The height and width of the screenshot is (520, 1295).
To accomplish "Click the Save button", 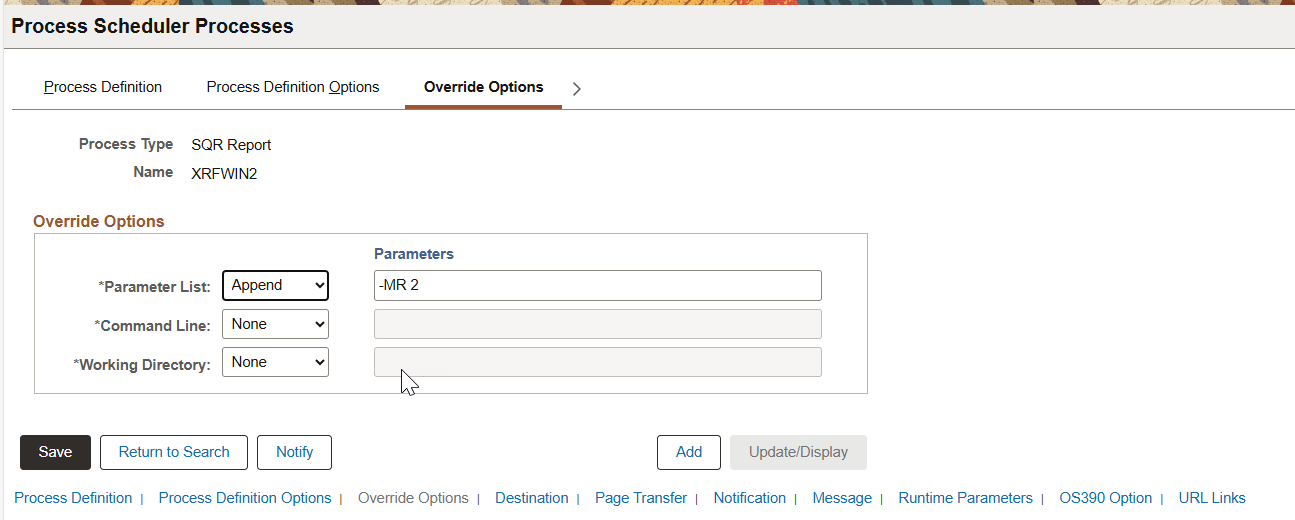I will (55, 452).
